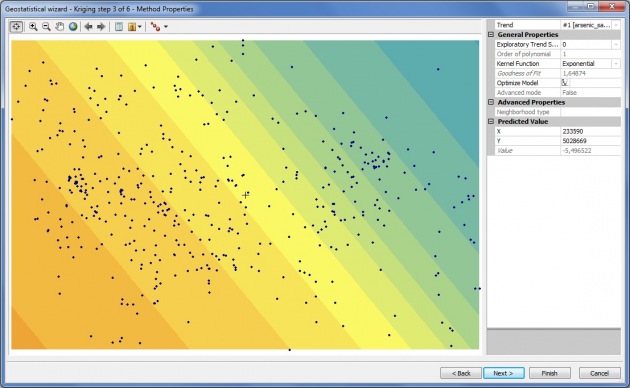630x388 pixels.
Task: Click the full extent globe icon
Action: (x=73, y=27)
